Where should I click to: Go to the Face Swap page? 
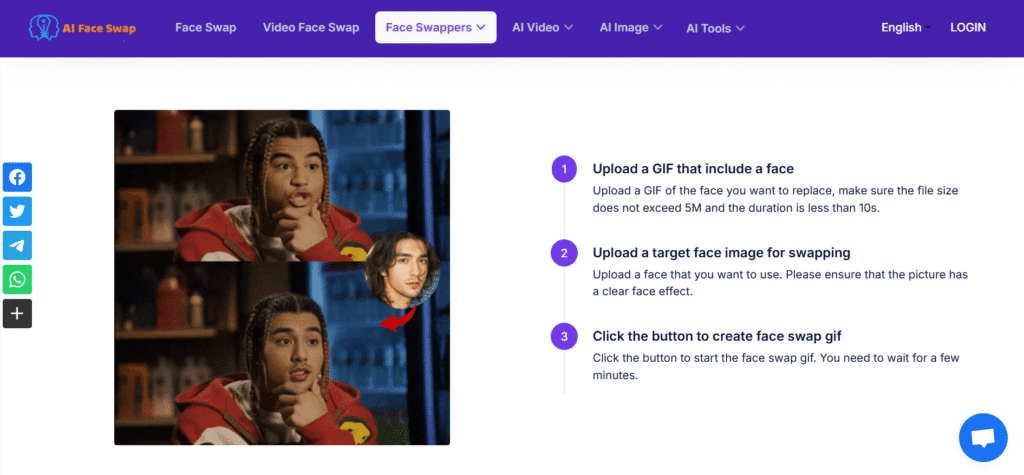point(205,27)
